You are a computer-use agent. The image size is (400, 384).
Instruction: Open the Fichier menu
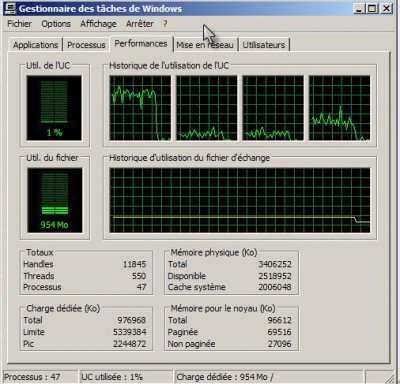point(19,24)
